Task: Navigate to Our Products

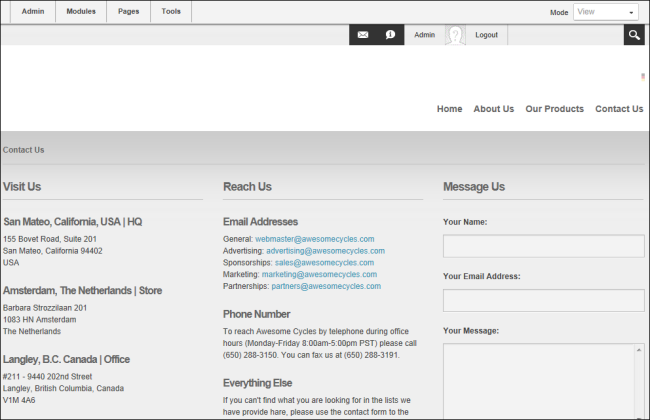Action: click(554, 109)
